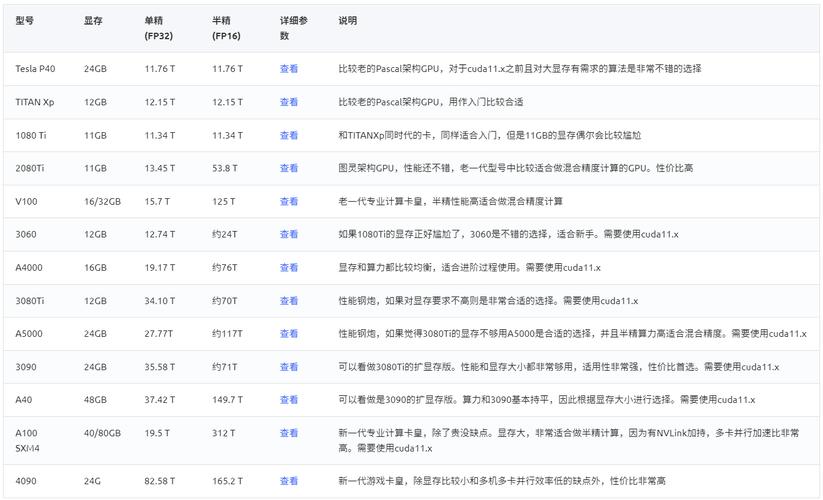Screen dimensions: 823x500
Task: Open the 查看 link for A100 SXM4
Action: tap(289, 433)
